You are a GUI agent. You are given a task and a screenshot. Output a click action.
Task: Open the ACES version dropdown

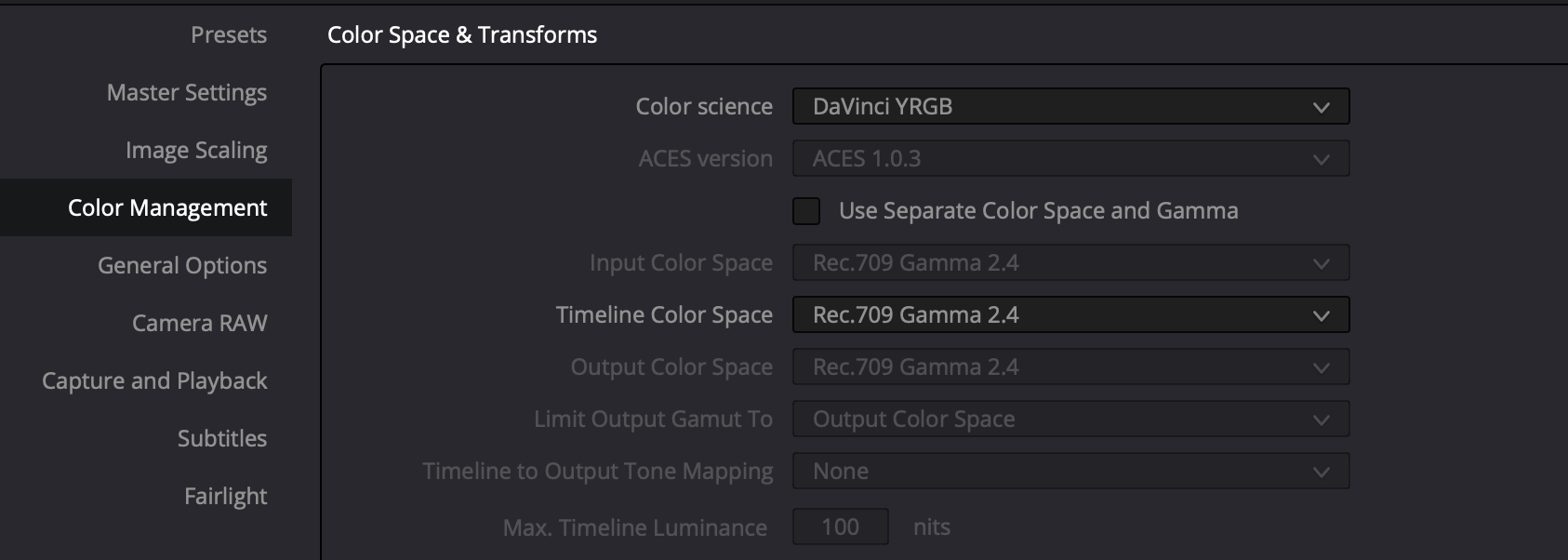(1070, 158)
